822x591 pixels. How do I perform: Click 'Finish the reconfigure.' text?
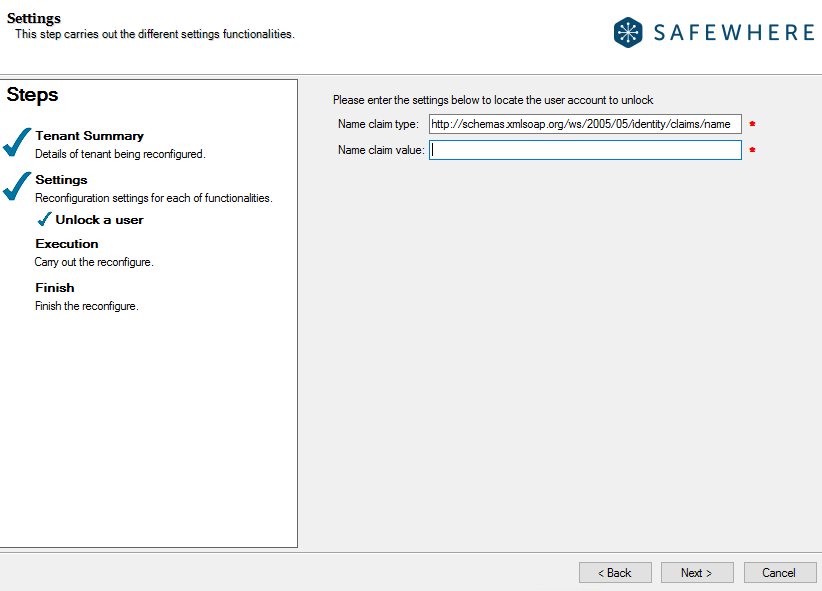point(86,306)
